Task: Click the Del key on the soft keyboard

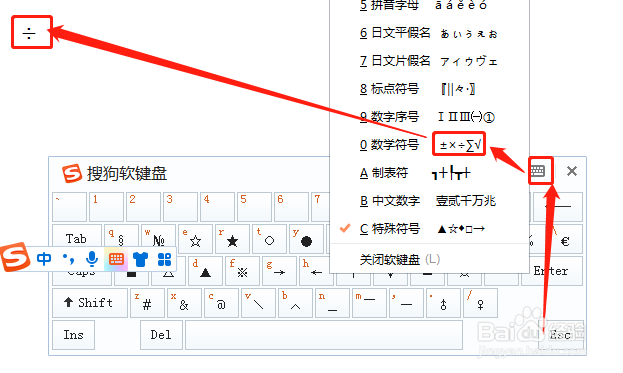Action: (x=161, y=335)
